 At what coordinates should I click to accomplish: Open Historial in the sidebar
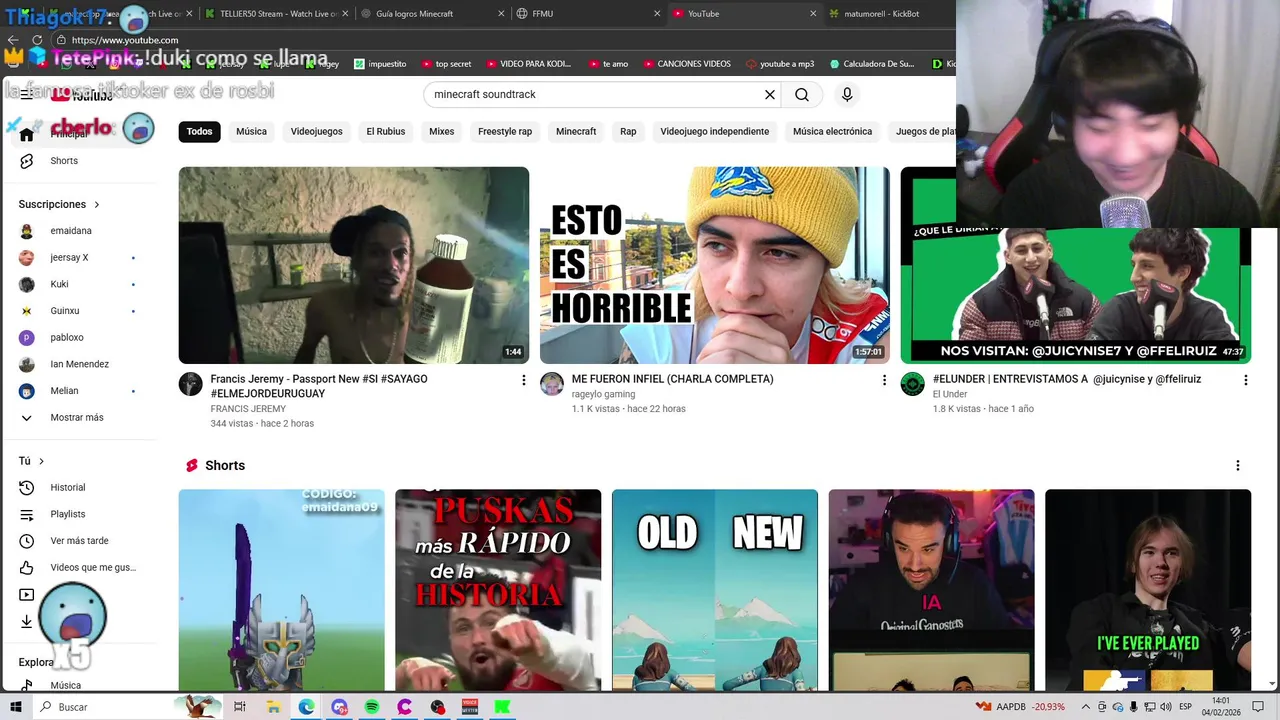[x=68, y=488]
